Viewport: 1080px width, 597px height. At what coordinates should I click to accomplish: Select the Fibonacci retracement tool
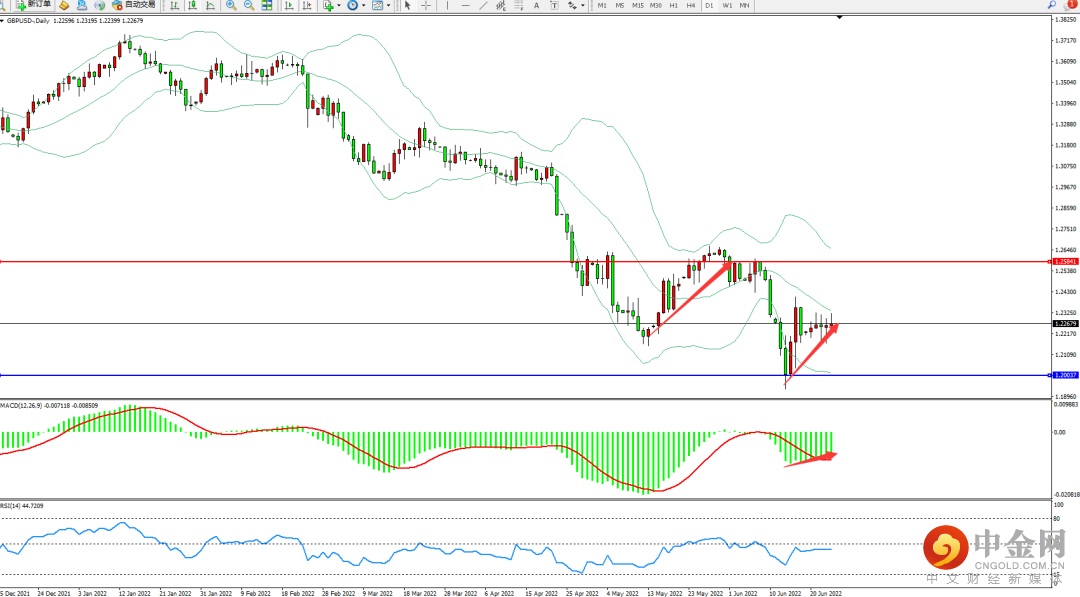[519, 5]
